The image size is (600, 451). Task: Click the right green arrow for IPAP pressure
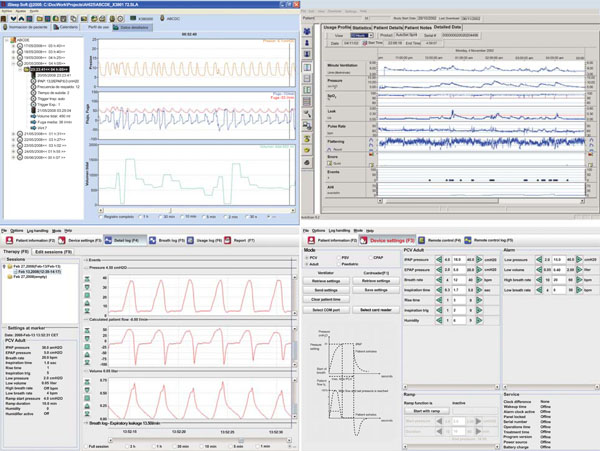pyautogui.click(x=479, y=260)
